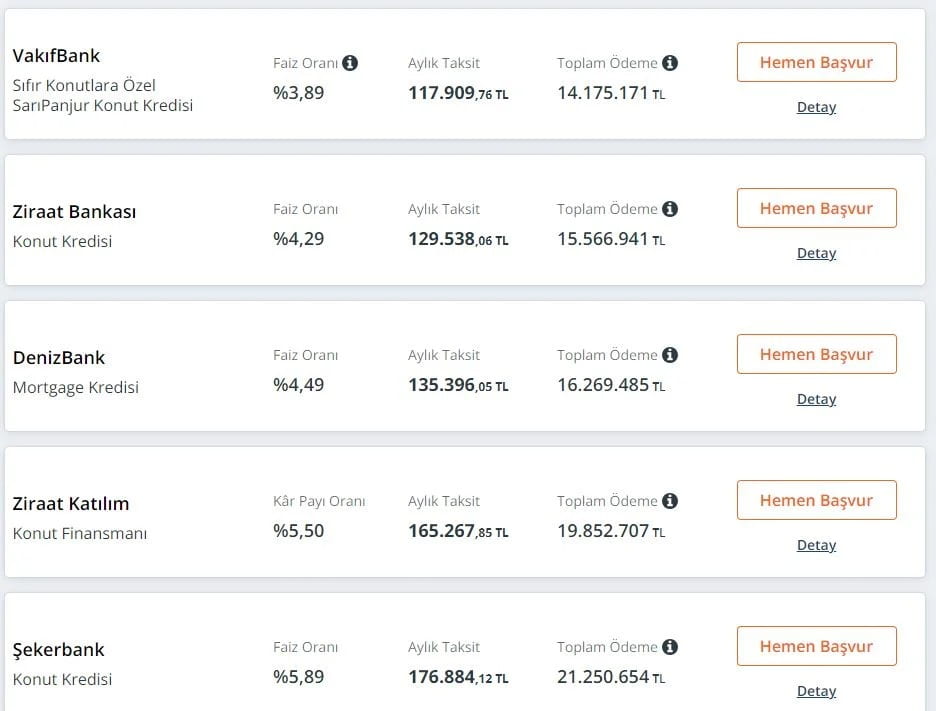The height and width of the screenshot is (711, 936).
Task: Click Ziraat Katılım Toplam Ödeme info icon
Action: [670, 501]
